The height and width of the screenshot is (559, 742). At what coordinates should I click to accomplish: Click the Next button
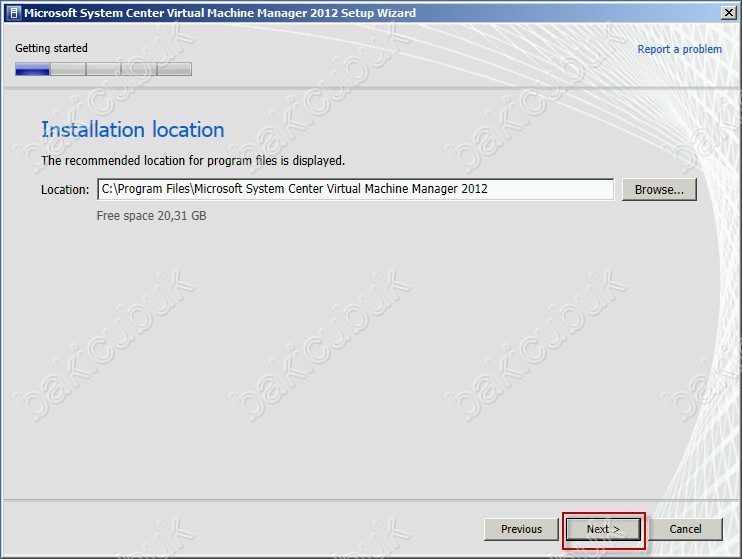point(603,529)
